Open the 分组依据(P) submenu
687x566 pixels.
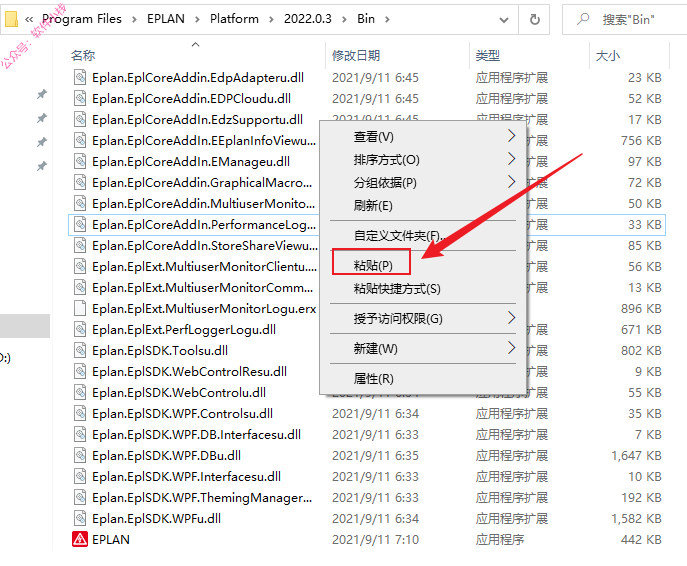(423, 182)
